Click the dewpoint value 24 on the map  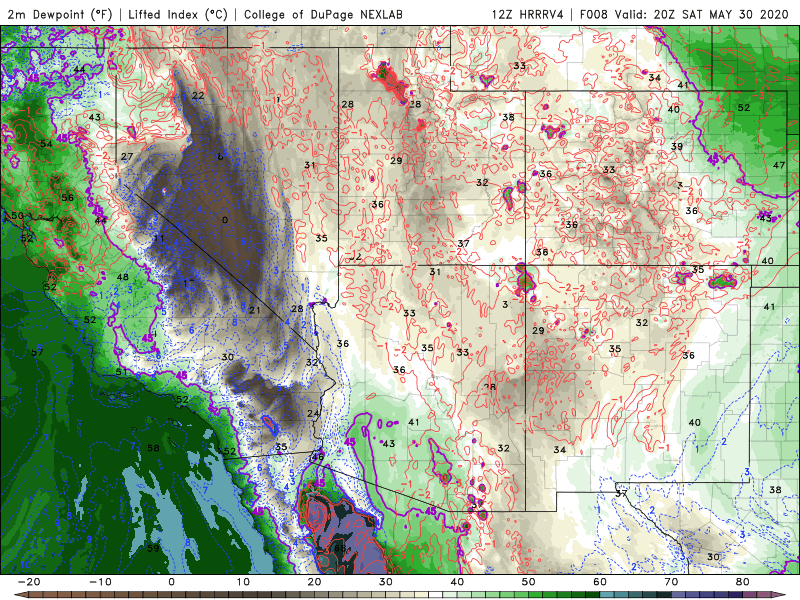click(313, 413)
